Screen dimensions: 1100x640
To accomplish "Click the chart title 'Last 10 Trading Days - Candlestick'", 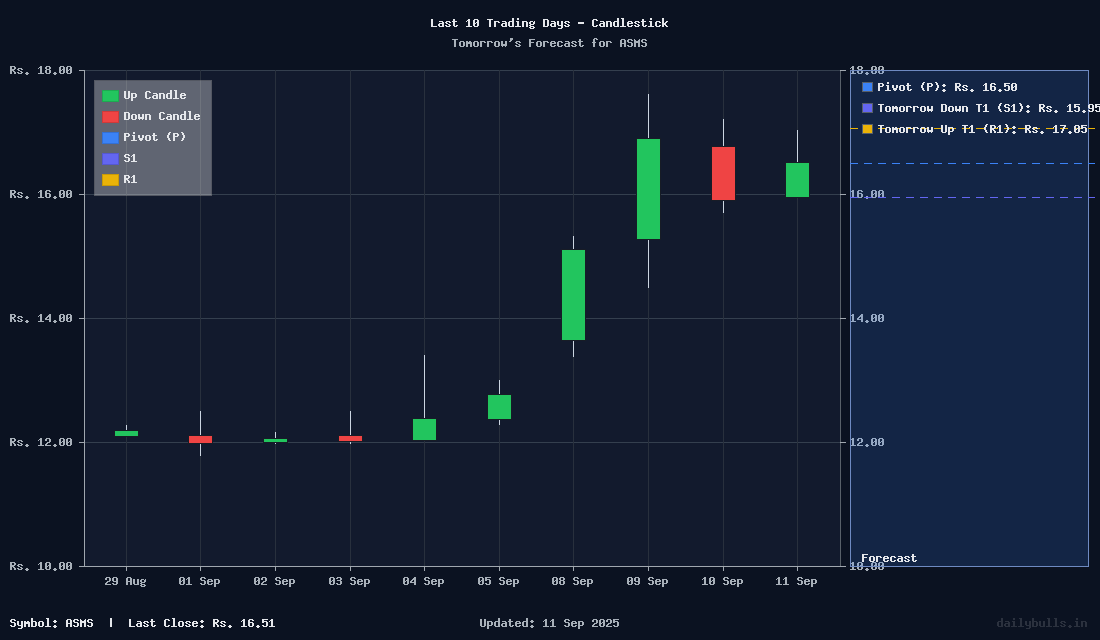I will (549, 23).
